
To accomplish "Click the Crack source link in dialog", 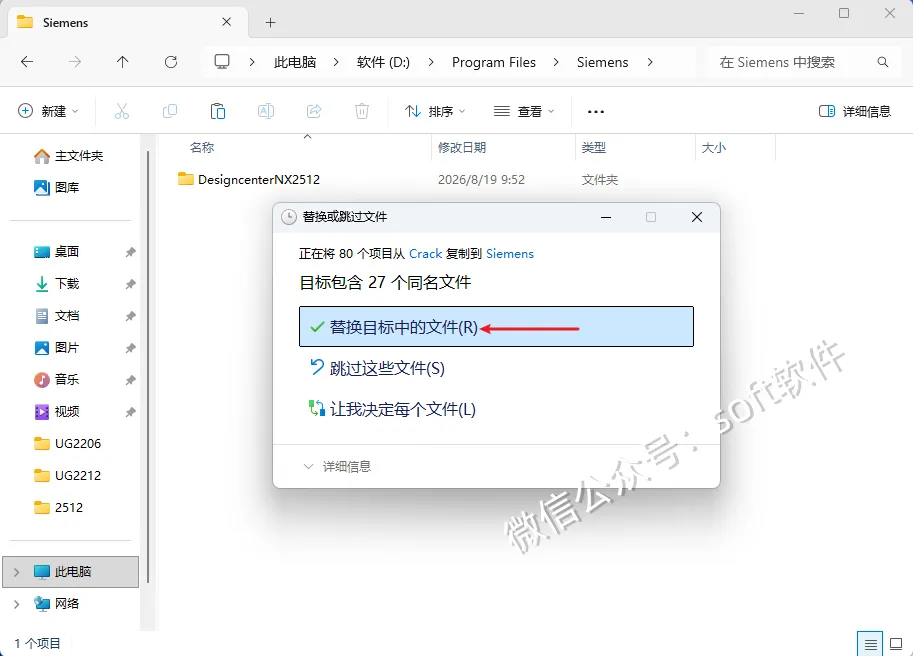I will point(425,254).
